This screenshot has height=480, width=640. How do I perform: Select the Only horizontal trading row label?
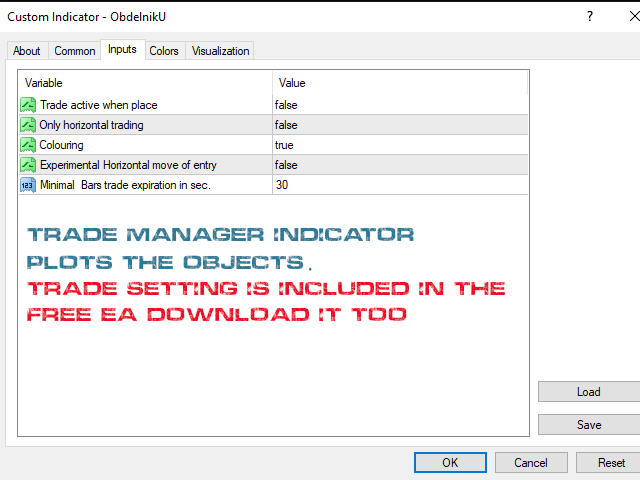[x=91, y=125]
